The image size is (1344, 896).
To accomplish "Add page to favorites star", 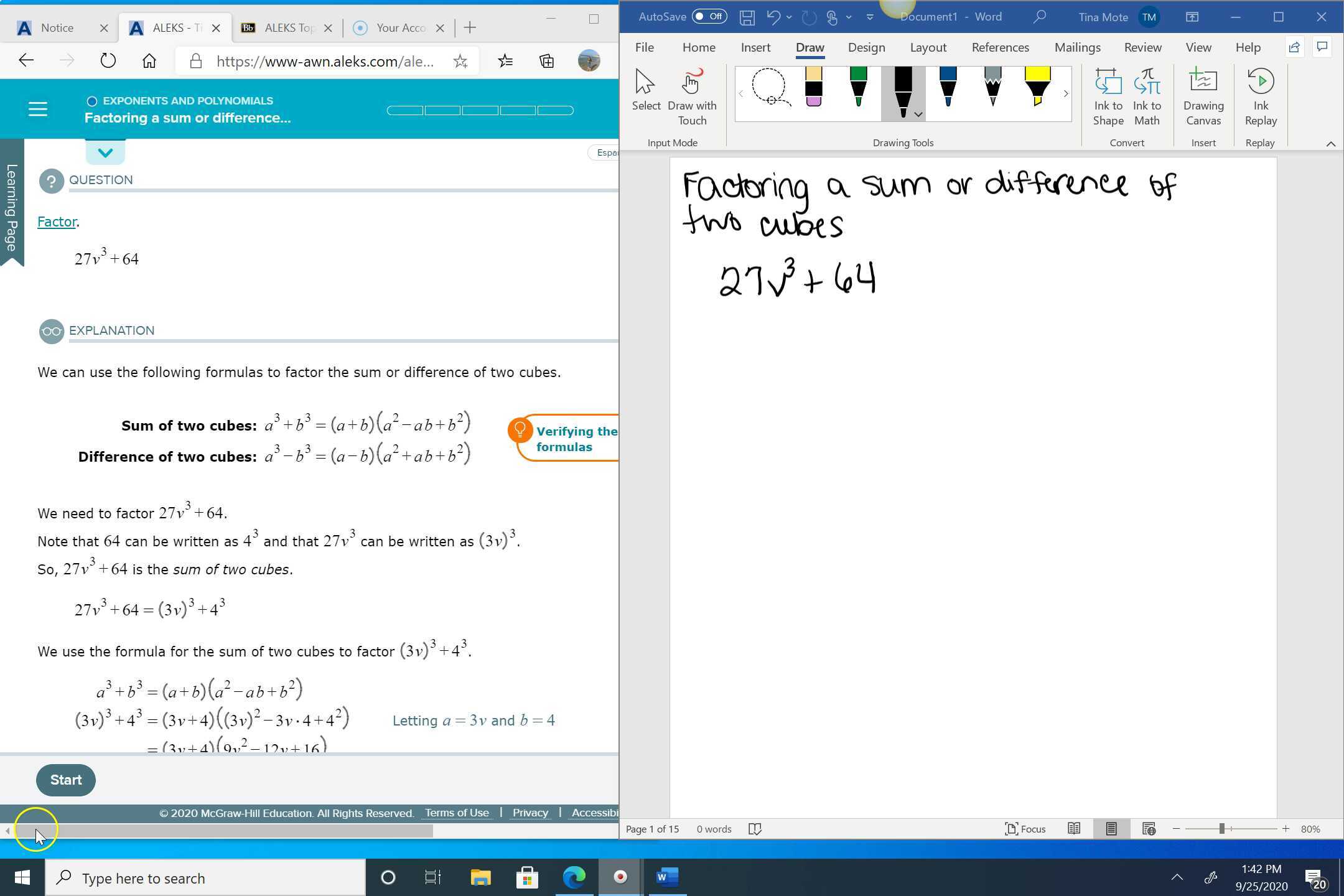I will [x=460, y=61].
